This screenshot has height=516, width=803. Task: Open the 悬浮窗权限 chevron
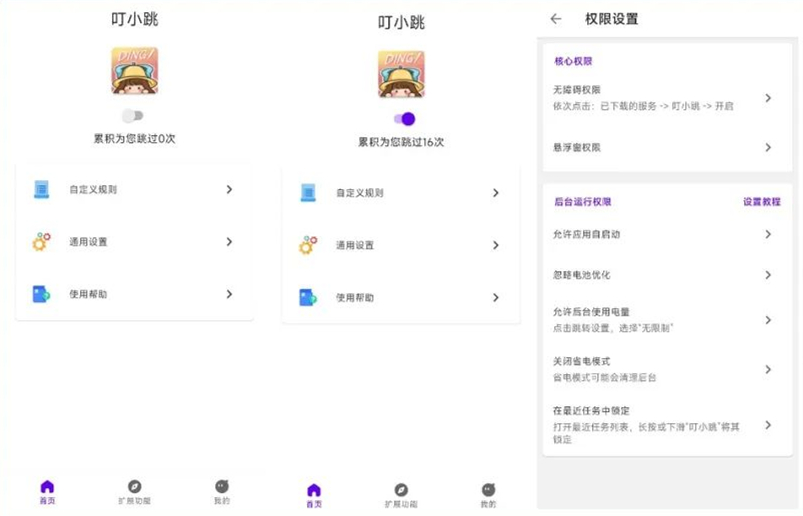pyautogui.click(x=768, y=147)
